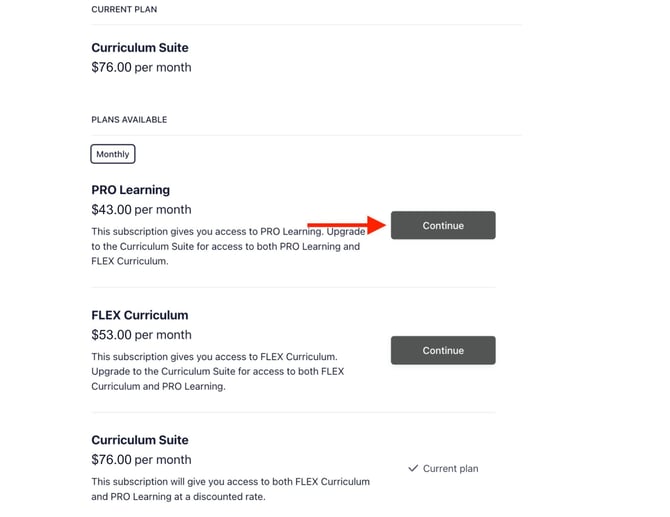The height and width of the screenshot is (517, 670).
Task: Click the PRO Learning subscription description text
Action: pos(225,246)
